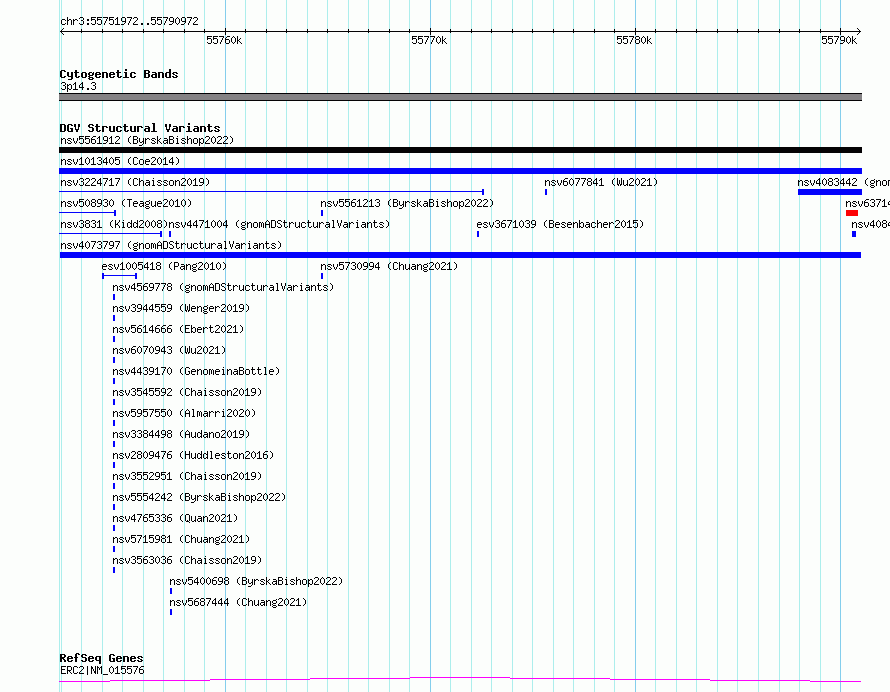Open nsv4471004 (gnomADStructuralVariants) entry
This screenshot has width=890, height=692.
point(279,224)
